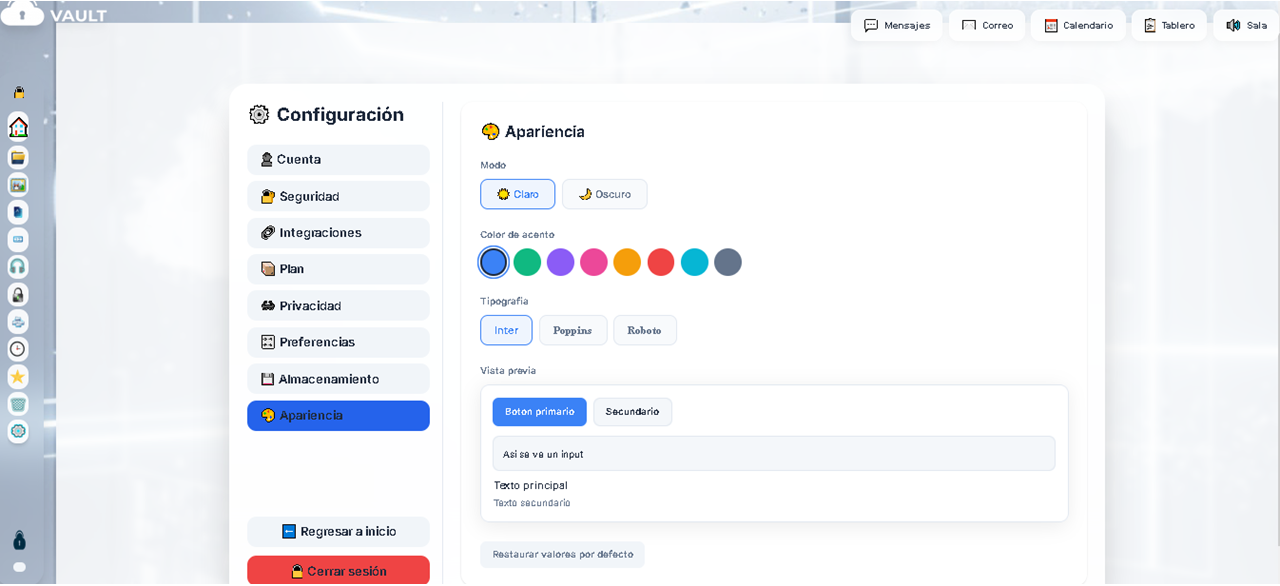Open the home icon in sidebar
Image resolution: width=1280 pixels, height=586 pixels.
[x=18, y=127]
